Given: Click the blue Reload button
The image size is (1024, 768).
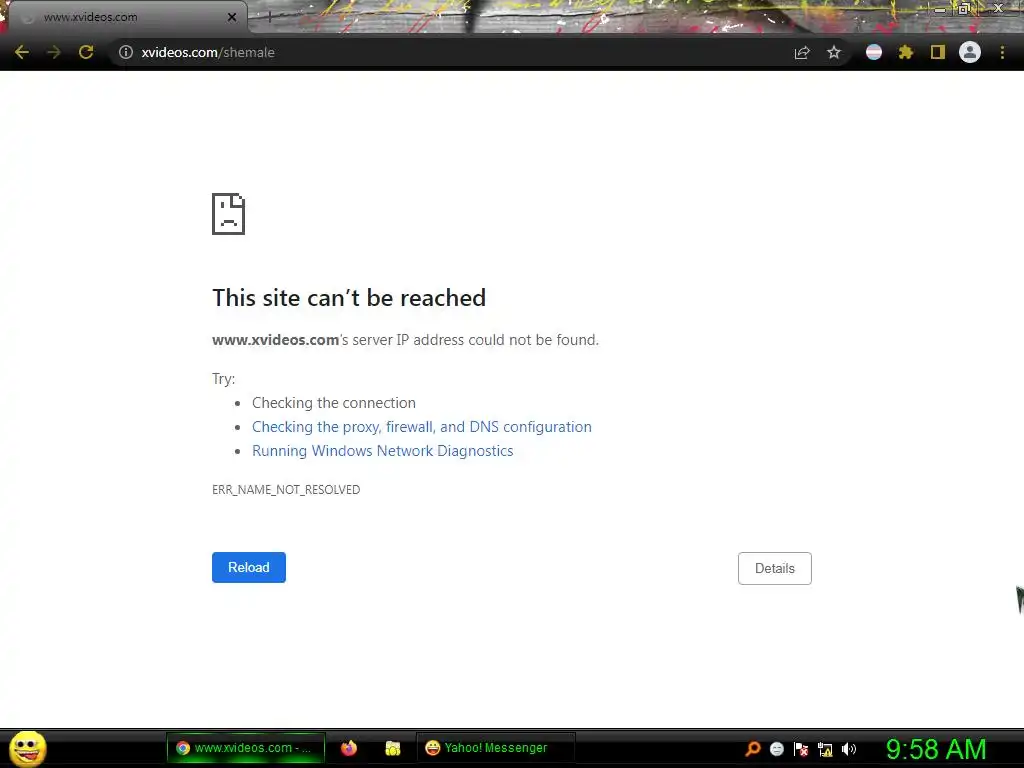Looking at the screenshot, I should pos(249,568).
